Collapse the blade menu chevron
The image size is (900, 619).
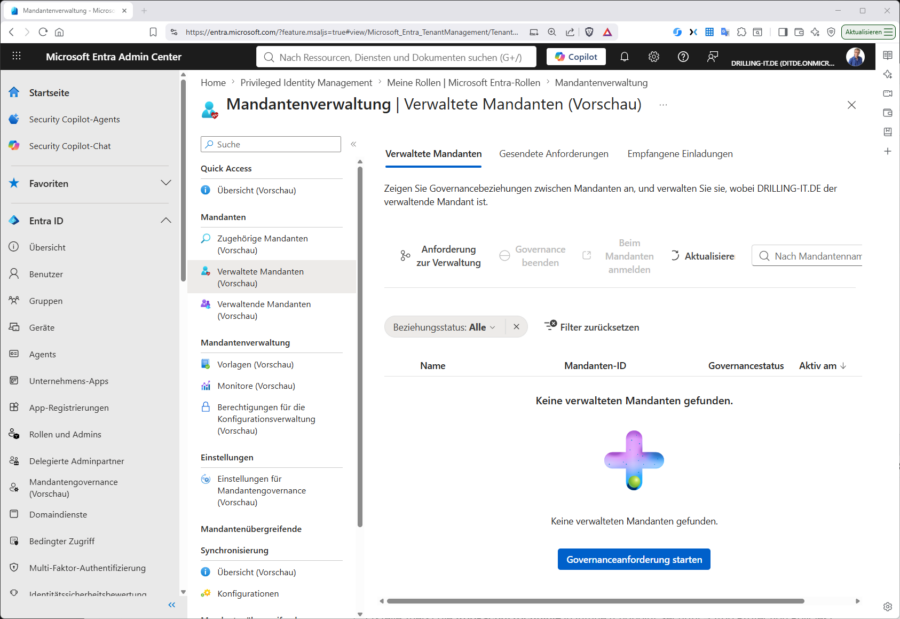pyautogui.click(x=353, y=144)
